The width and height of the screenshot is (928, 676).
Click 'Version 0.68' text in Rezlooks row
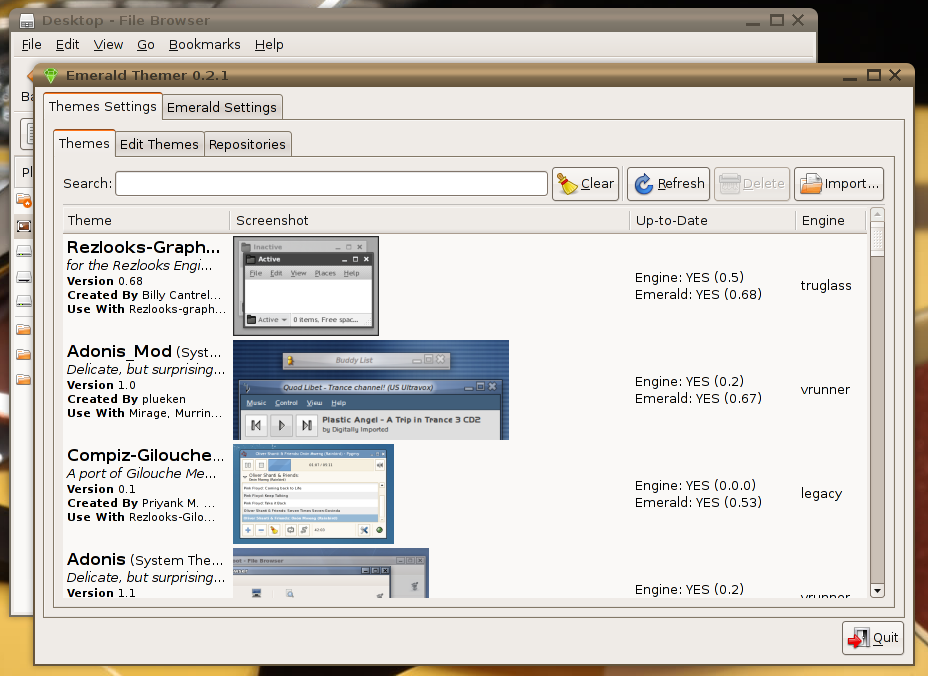coord(105,281)
